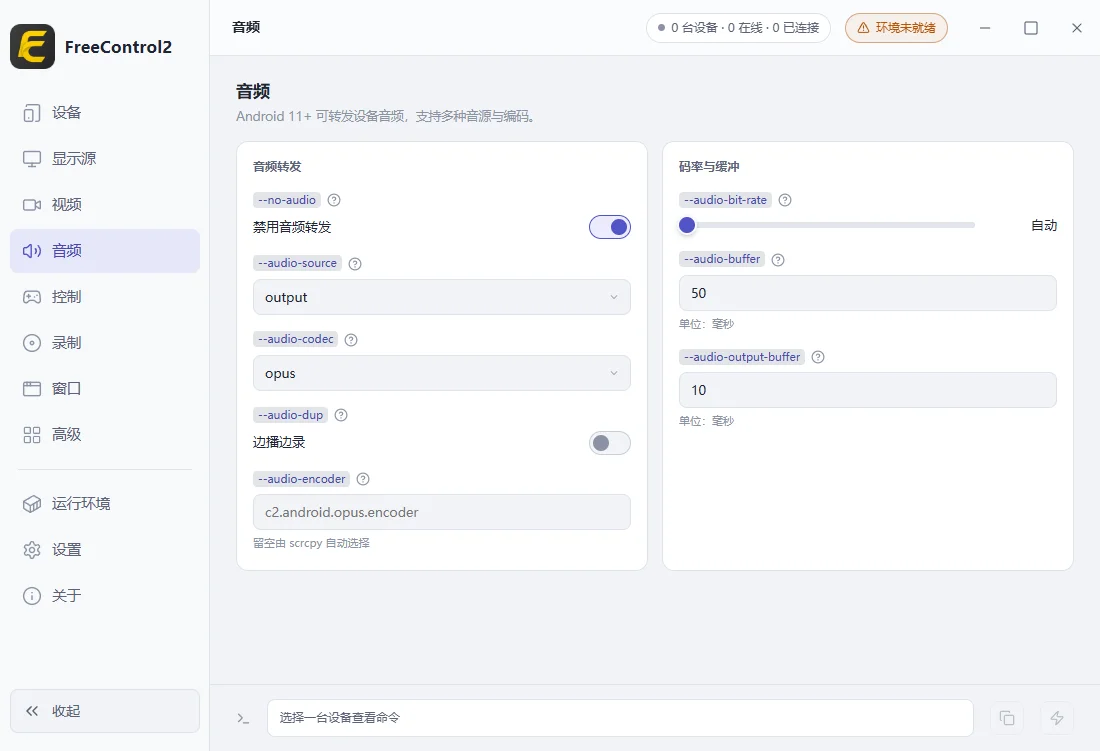Click the audio-encoder input field
The width and height of the screenshot is (1100, 751).
coord(441,512)
